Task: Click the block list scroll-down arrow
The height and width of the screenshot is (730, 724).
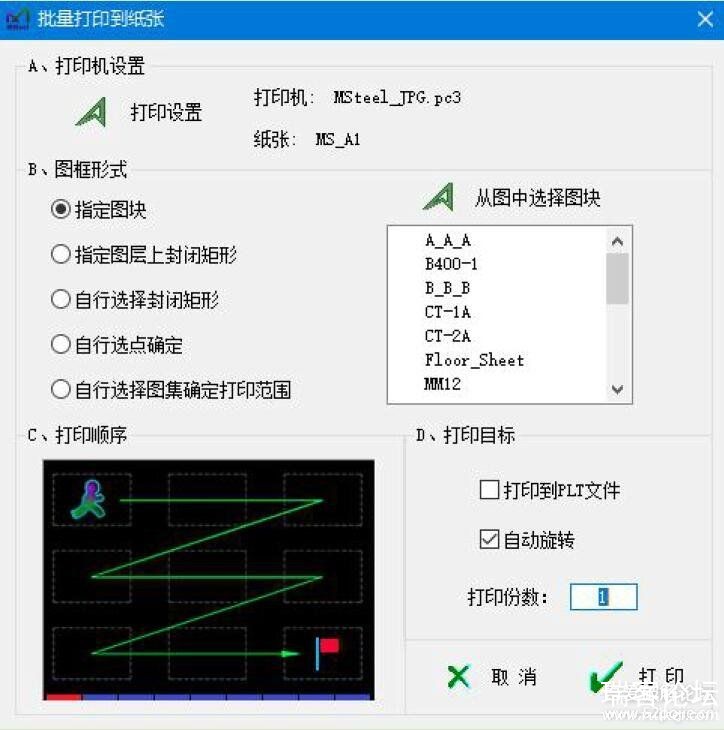Action: pos(617,389)
